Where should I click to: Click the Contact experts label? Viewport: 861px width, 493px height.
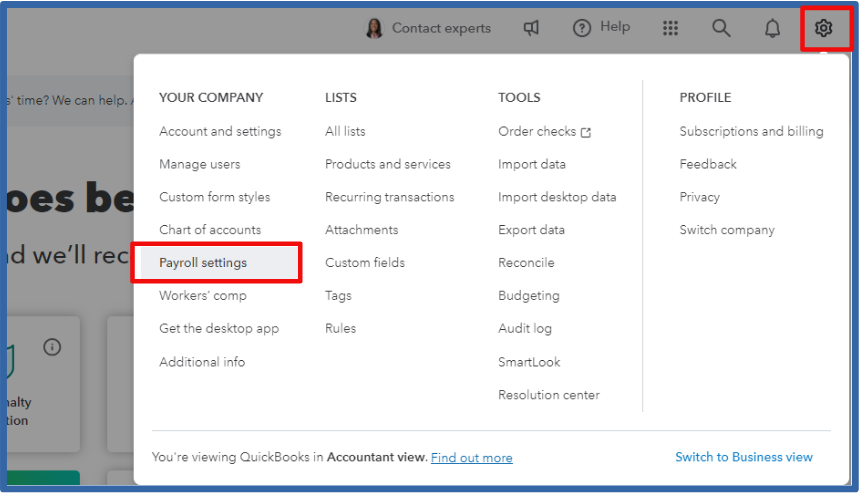click(x=441, y=28)
